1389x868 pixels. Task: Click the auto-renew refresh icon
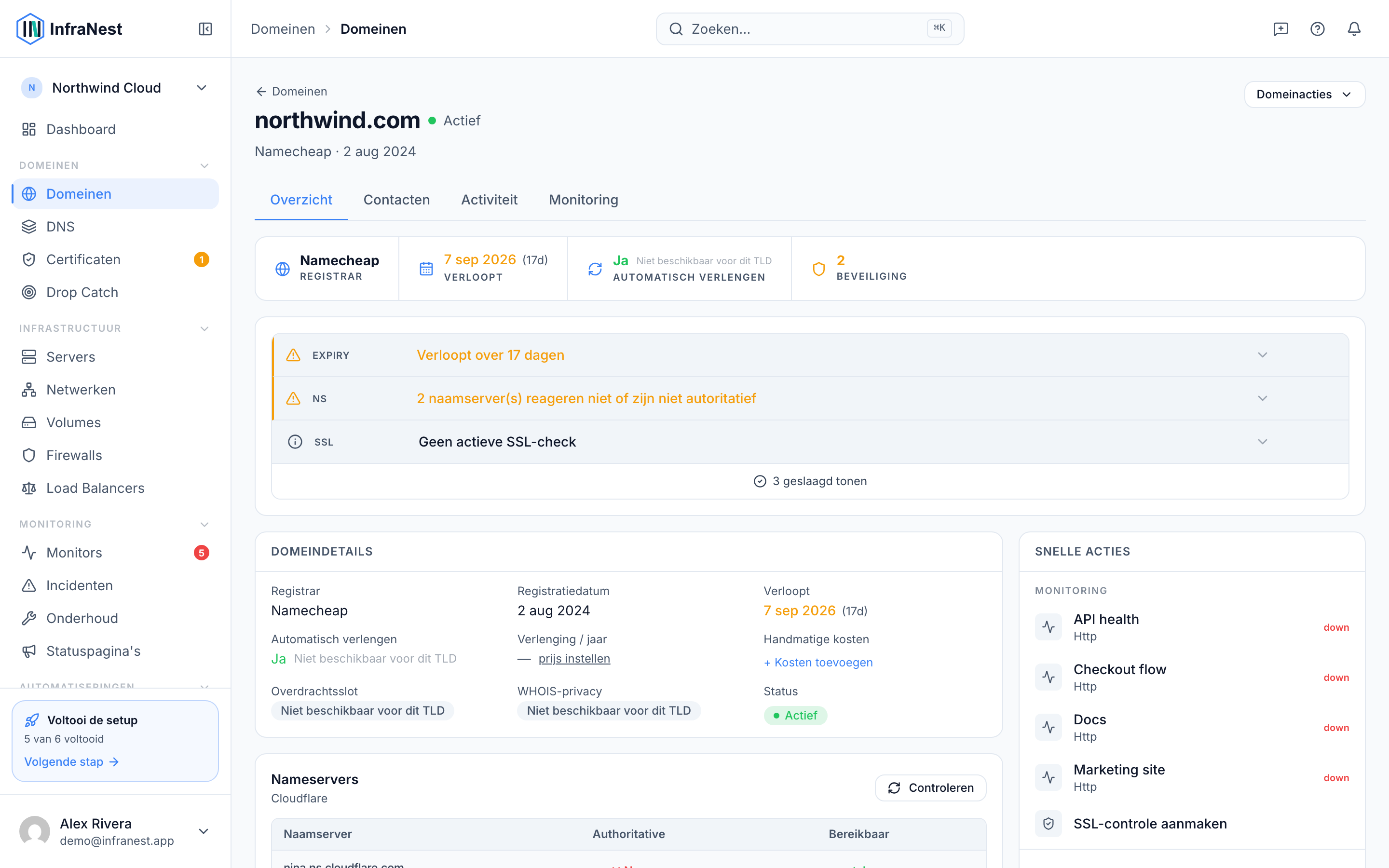pyautogui.click(x=595, y=269)
